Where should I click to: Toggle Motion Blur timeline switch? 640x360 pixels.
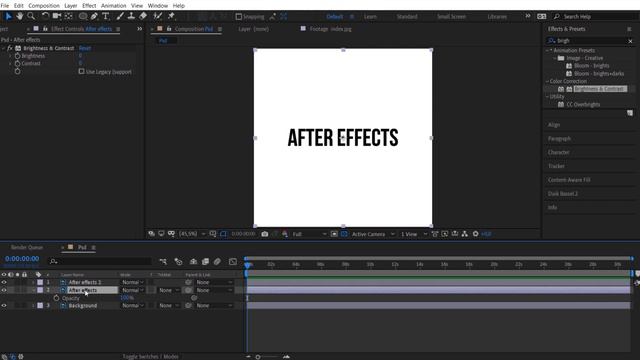(x=217, y=261)
